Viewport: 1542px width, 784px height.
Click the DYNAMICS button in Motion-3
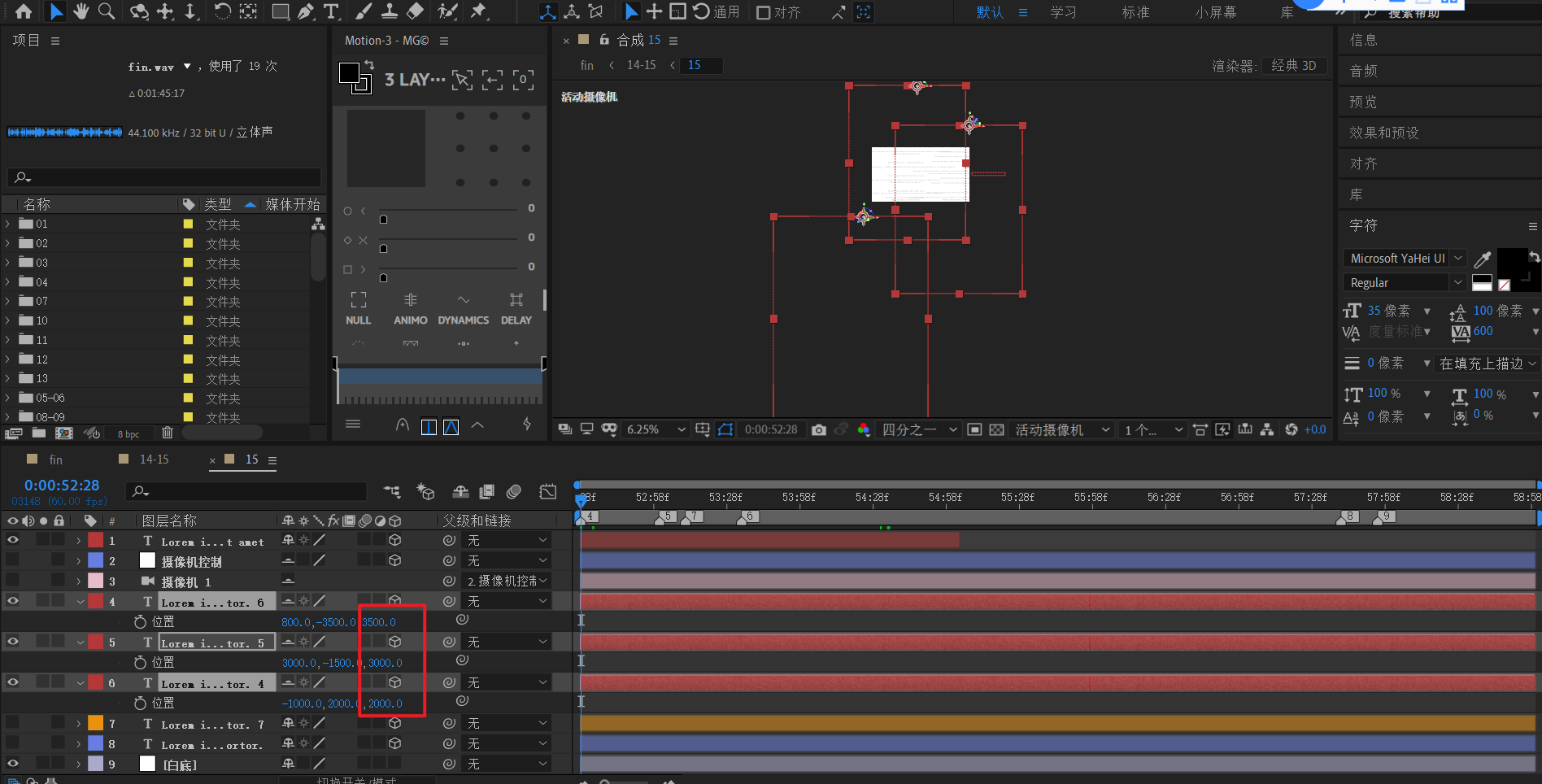point(464,309)
